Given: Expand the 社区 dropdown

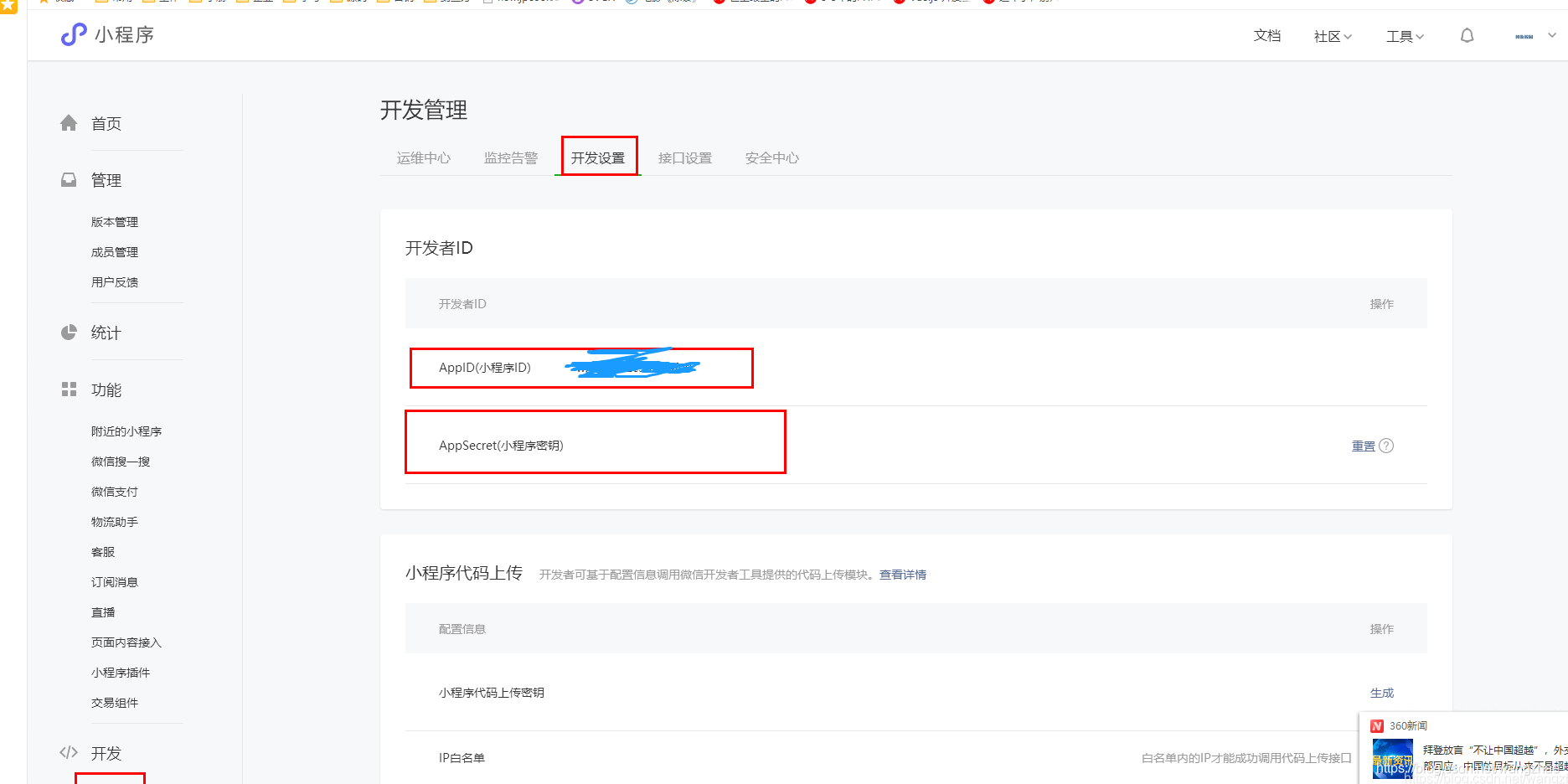Looking at the screenshot, I should click(x=1331, y=36).
